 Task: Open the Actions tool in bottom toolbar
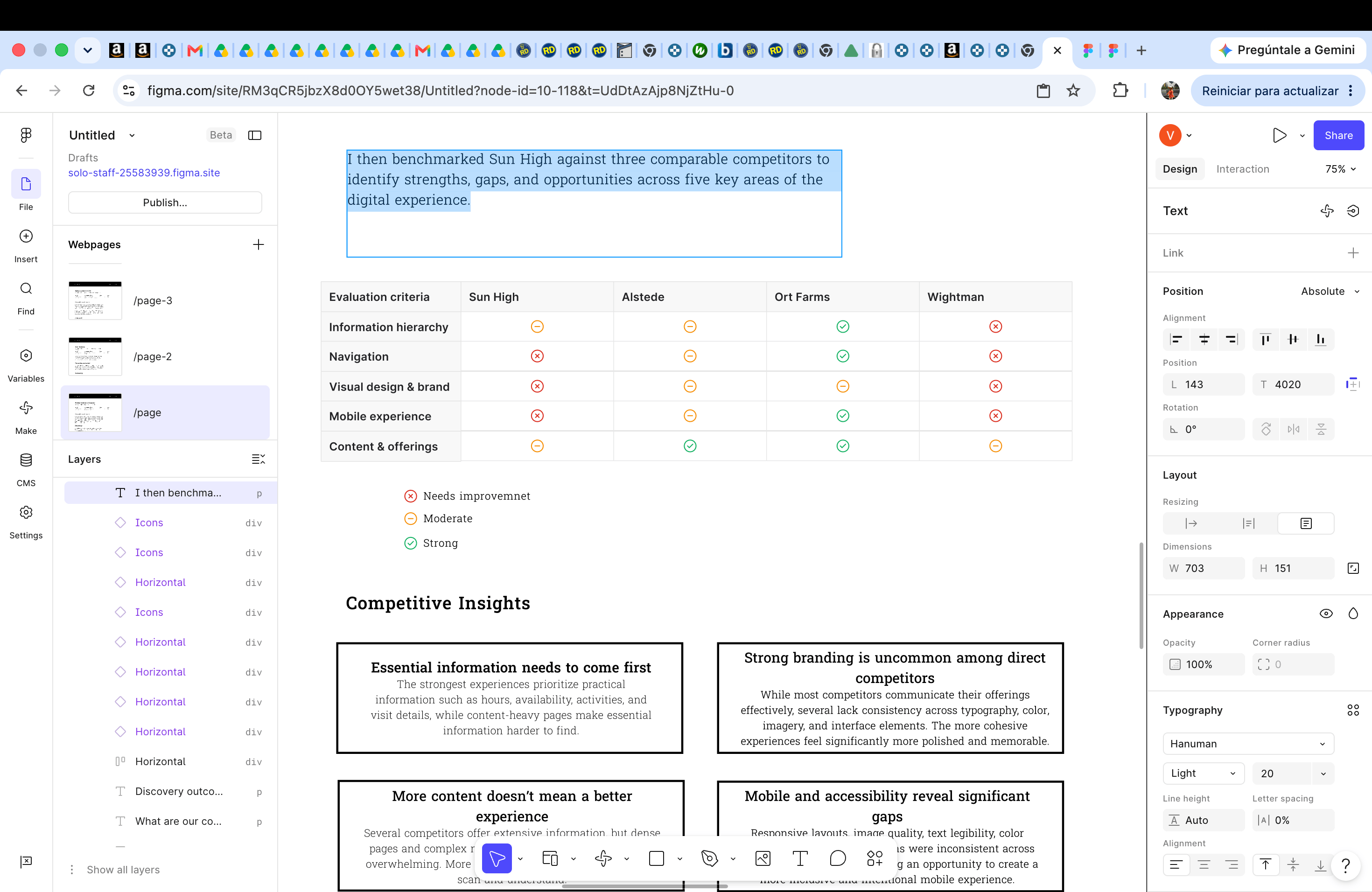click(875, 858)
